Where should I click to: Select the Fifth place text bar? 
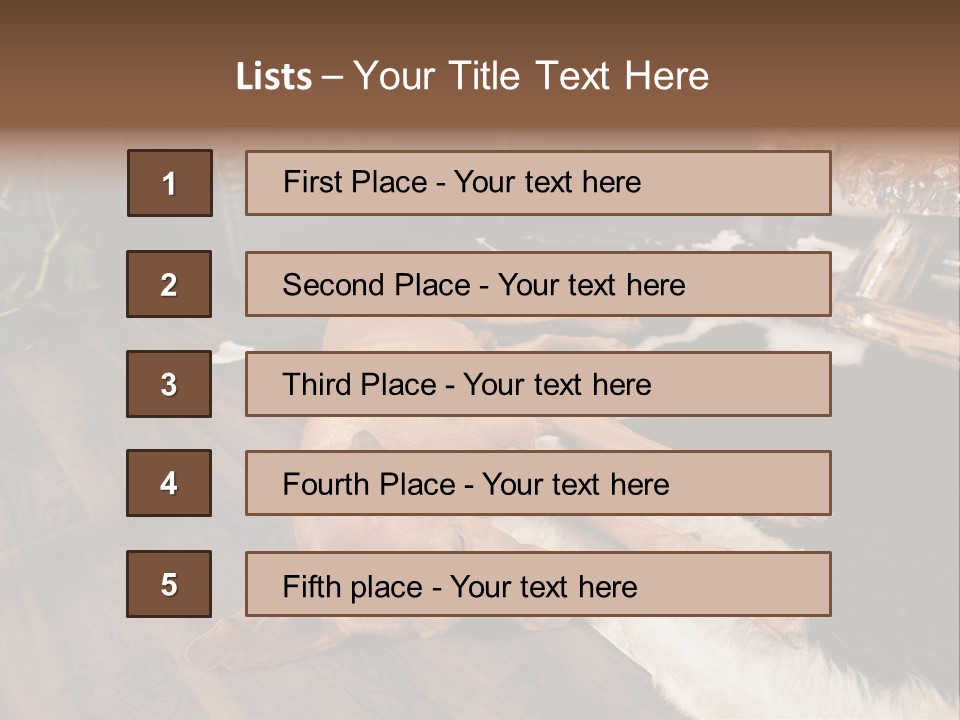[x=538, y=584]
